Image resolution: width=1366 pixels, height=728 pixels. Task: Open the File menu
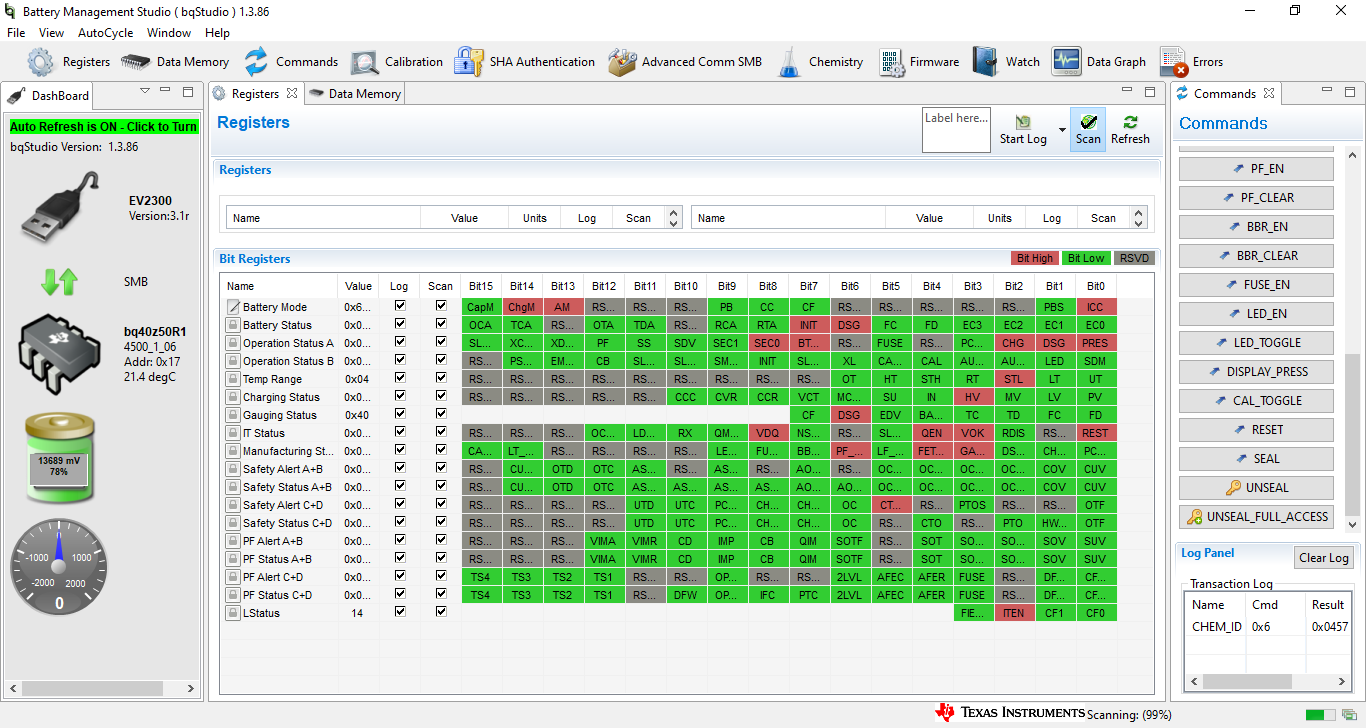click(x=16, y=33)
